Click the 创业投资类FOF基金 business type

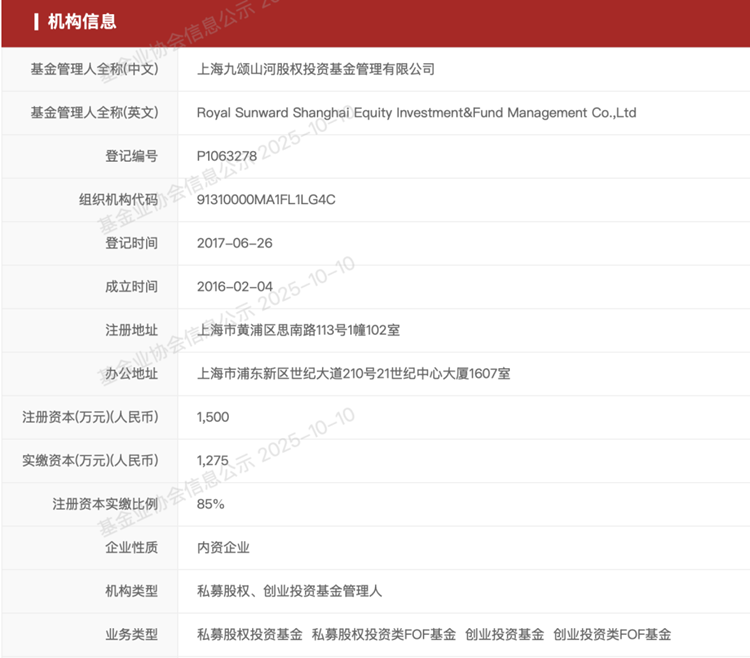(611, 635)
